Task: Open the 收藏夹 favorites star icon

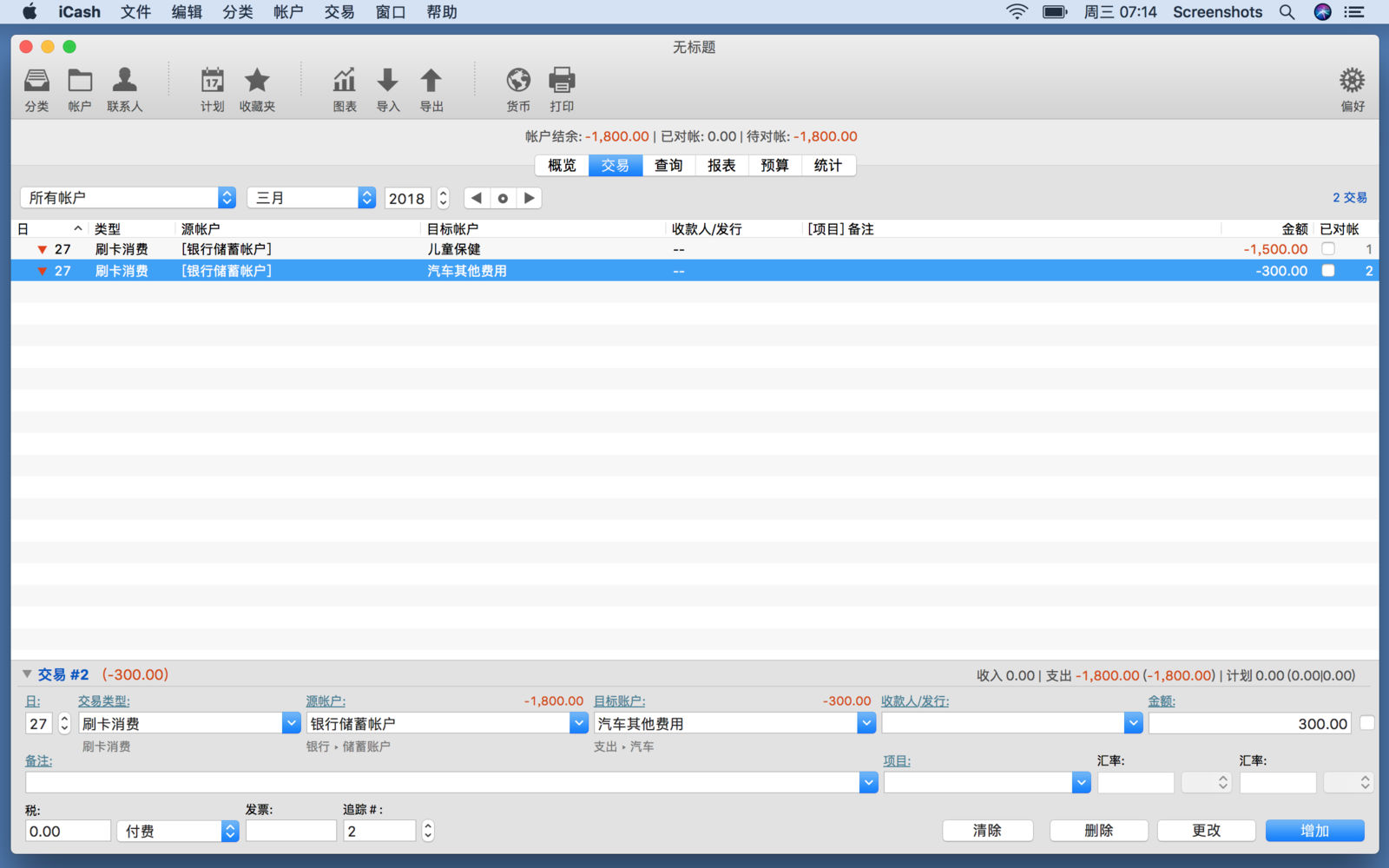Action: (x=257, y=89)
